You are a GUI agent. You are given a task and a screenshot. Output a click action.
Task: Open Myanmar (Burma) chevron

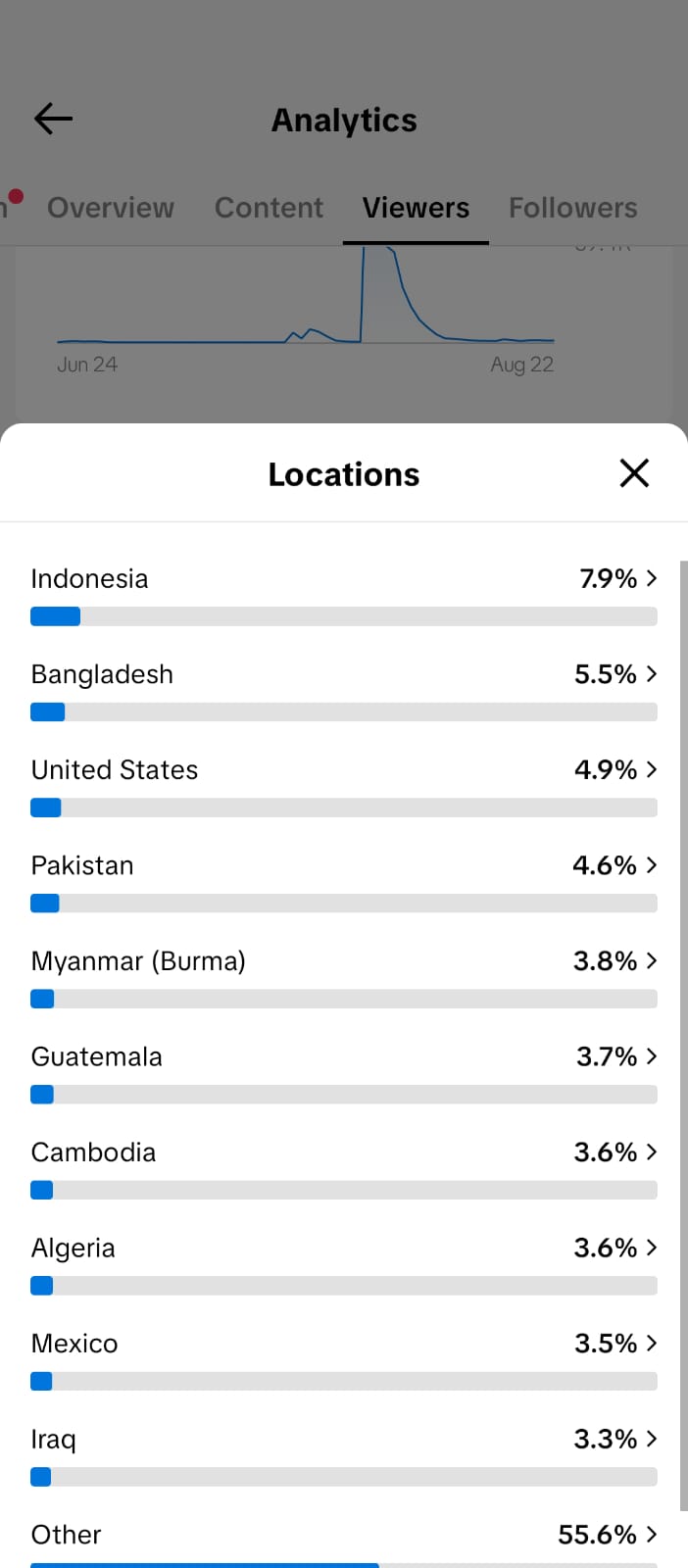tap(652, 960)
